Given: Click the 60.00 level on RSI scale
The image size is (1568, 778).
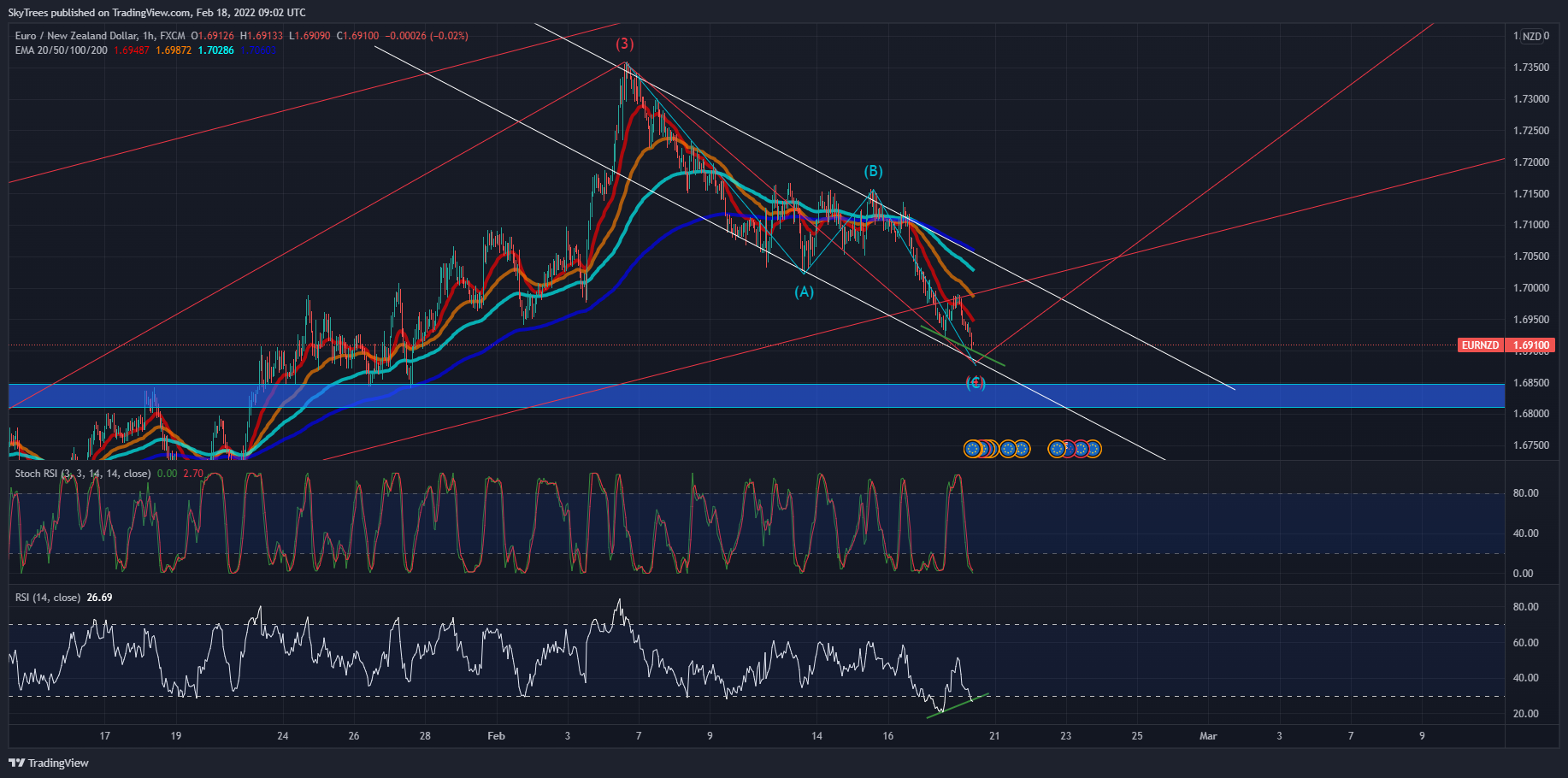Looking at the screenshot, I should [1525, 643].
